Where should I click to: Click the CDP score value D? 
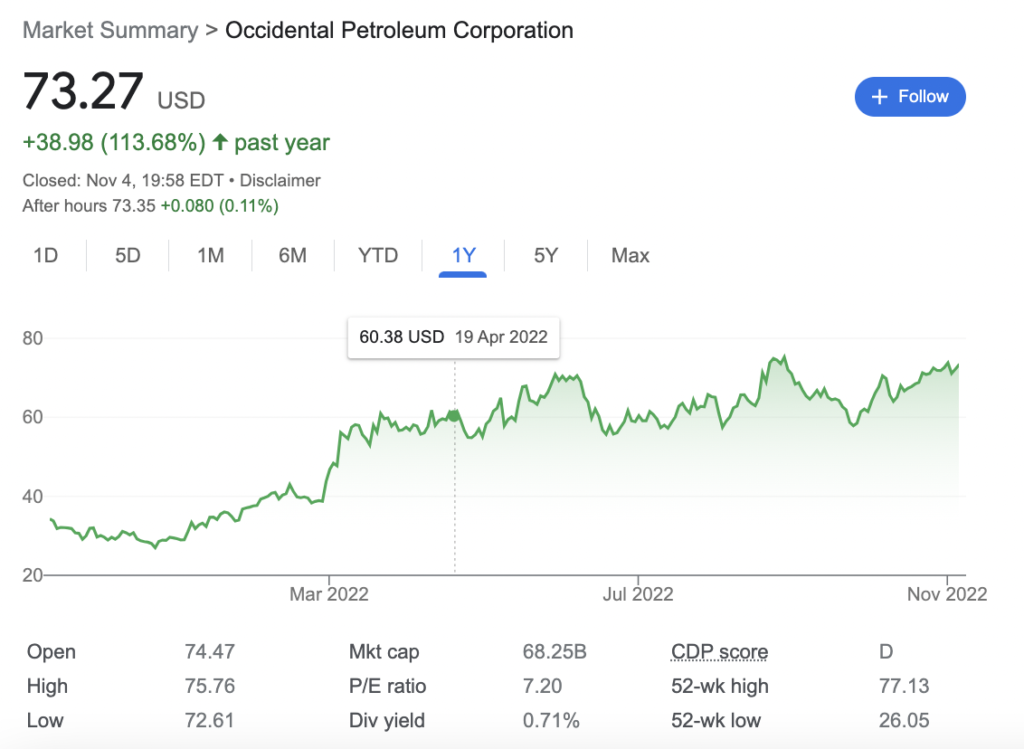pos(886,652)
